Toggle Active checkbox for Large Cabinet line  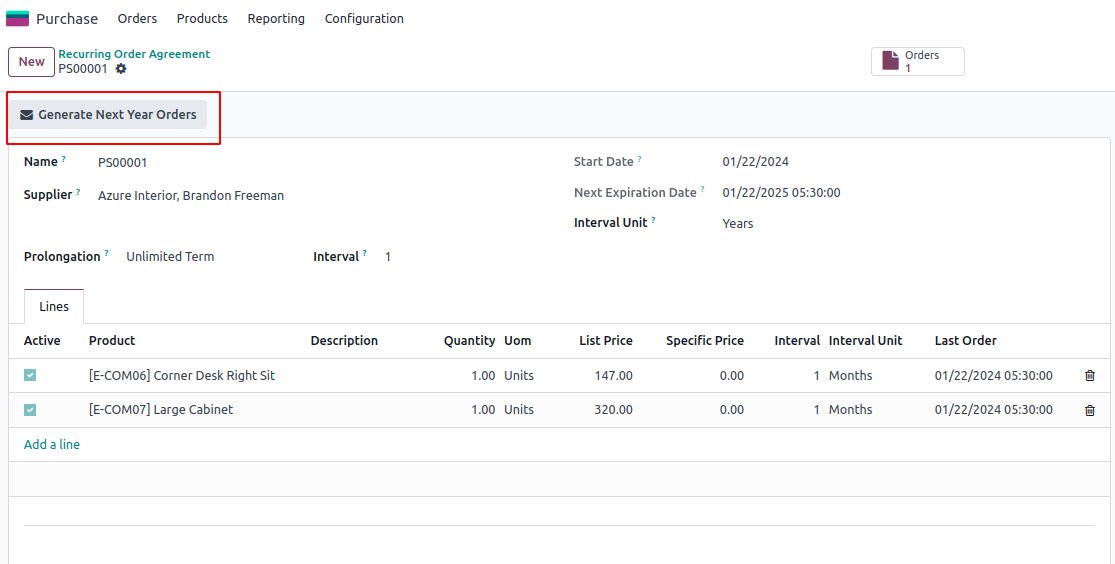(30, 410)
